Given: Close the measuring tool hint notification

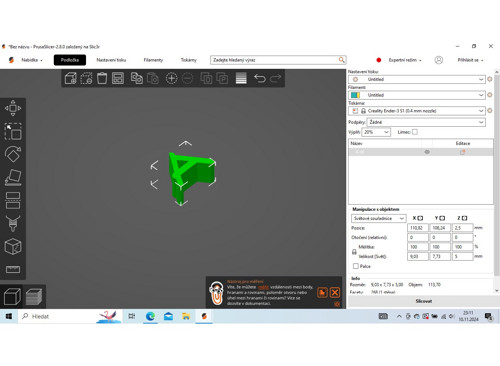Looking at the screenshot, I should [335, 293].
